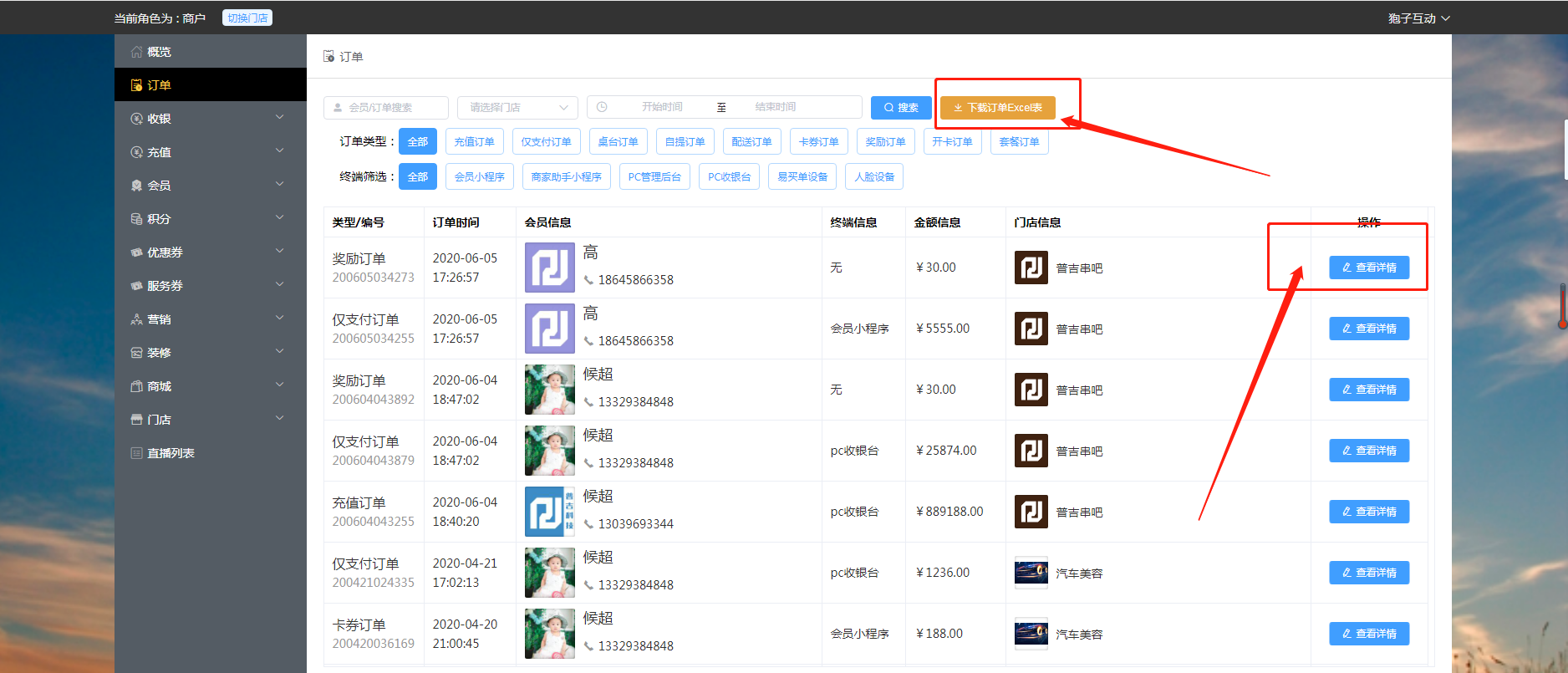1568x673 pixels.
Task: View details of order 200604043879
Action: point(1369,451)
